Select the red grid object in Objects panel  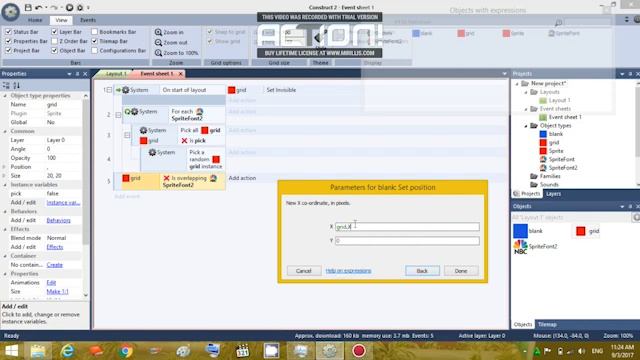[580, 231]
